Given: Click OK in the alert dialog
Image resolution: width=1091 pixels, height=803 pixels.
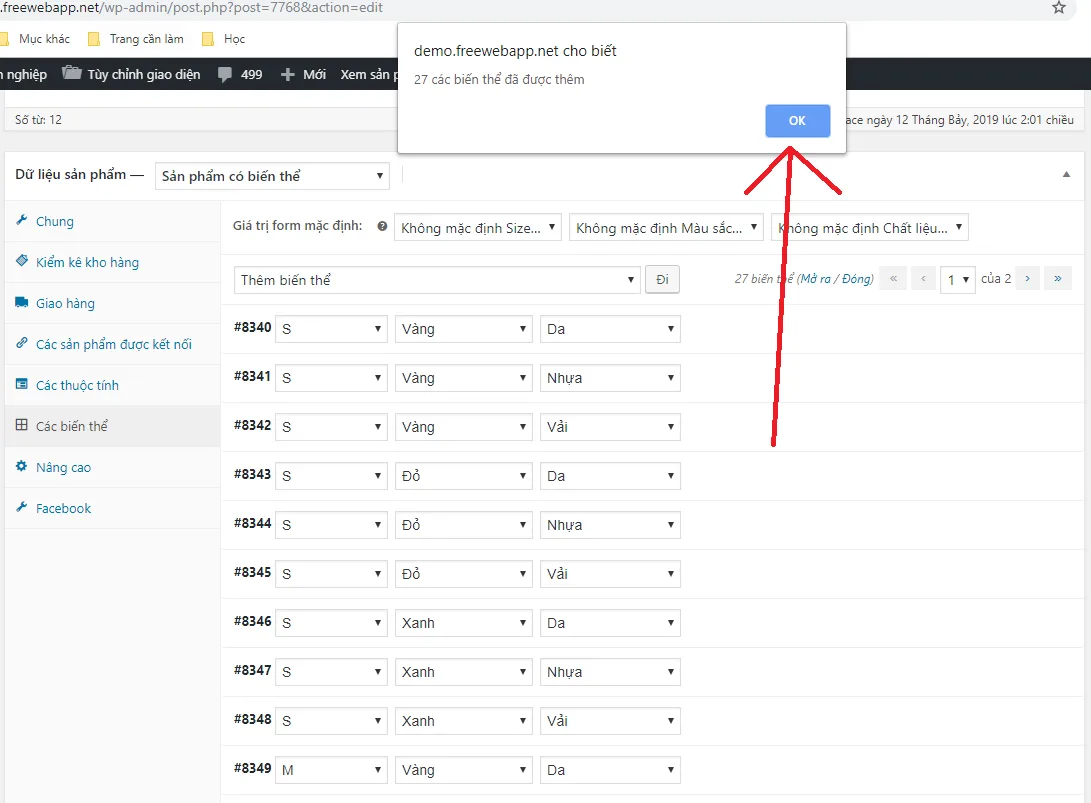Looking at the screenshot, I should [797, 121].
